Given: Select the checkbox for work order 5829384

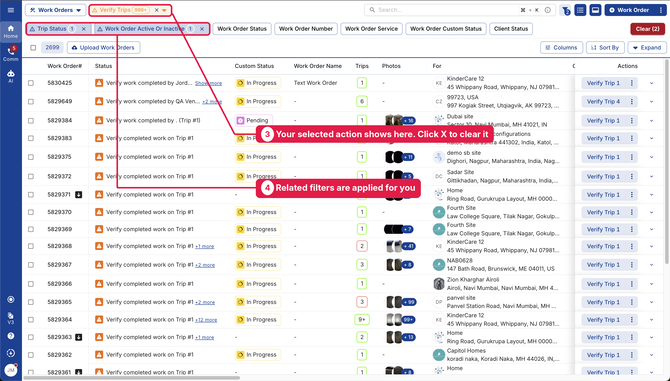Looking at the screenshot, I should (31, 120).
